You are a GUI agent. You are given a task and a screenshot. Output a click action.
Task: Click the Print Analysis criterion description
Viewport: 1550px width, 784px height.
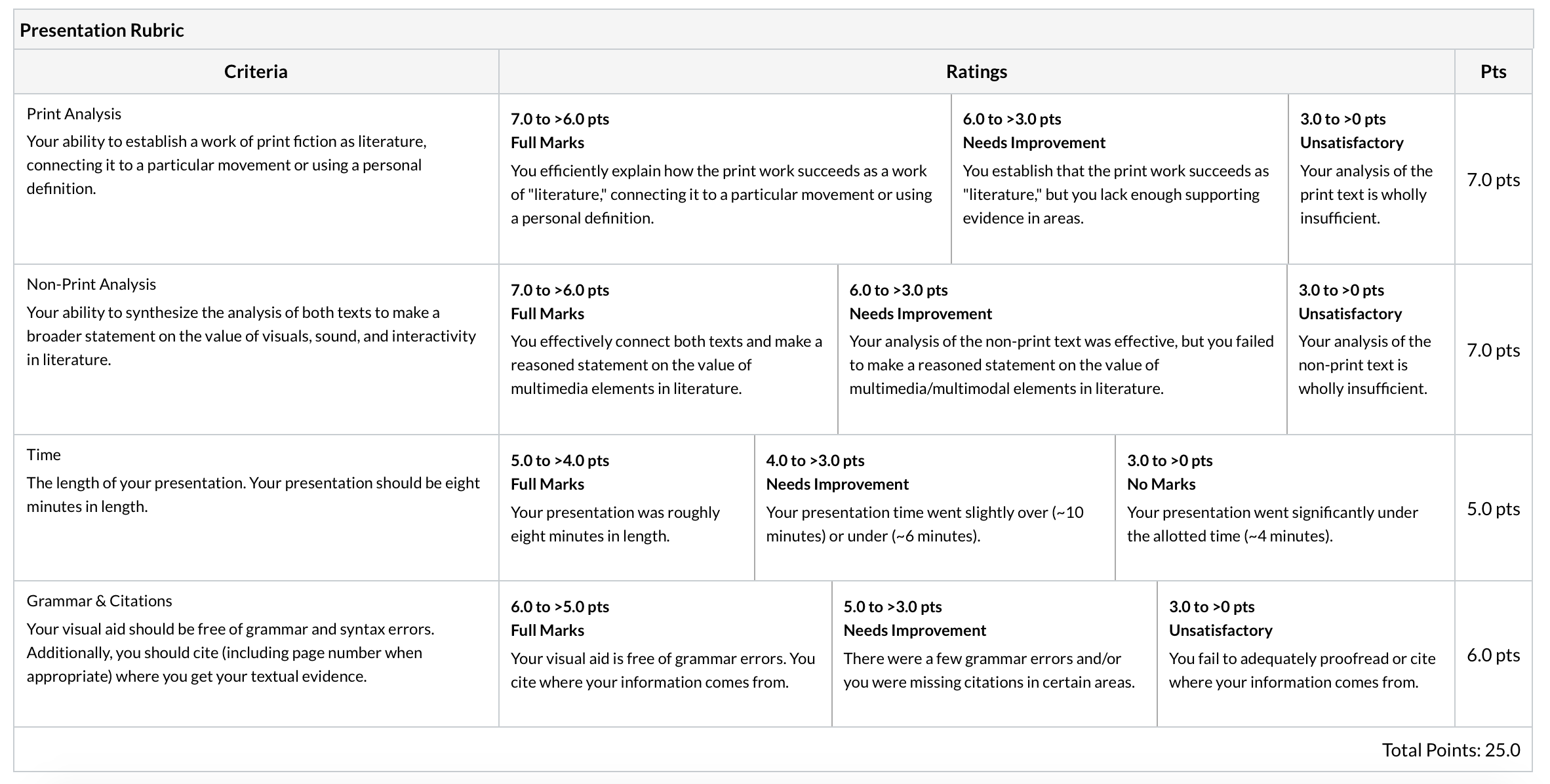coord(227,165)
